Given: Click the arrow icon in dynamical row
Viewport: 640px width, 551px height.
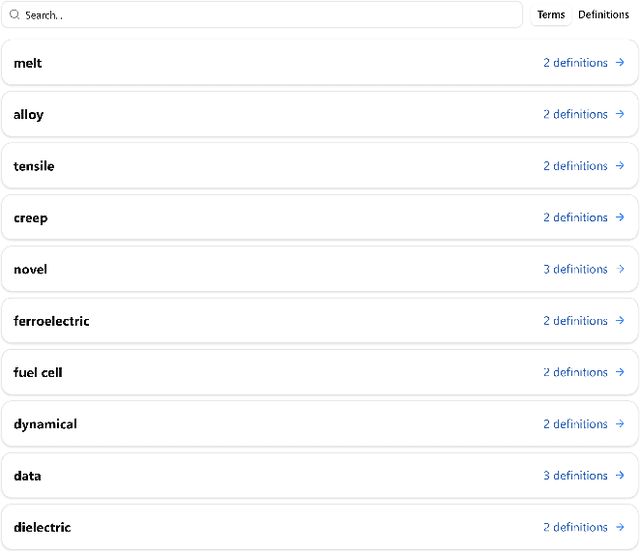Looking at the screenshot, I should (620, 424).
